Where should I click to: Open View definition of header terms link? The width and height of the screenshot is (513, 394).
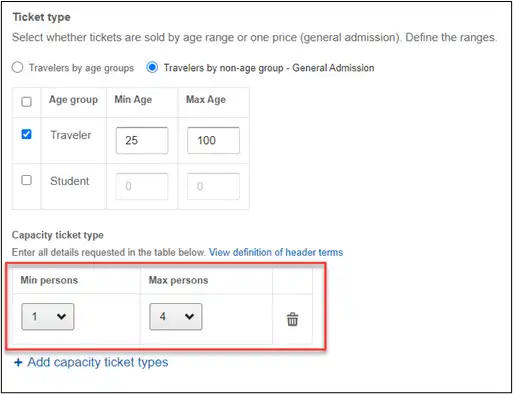[276, 252]
